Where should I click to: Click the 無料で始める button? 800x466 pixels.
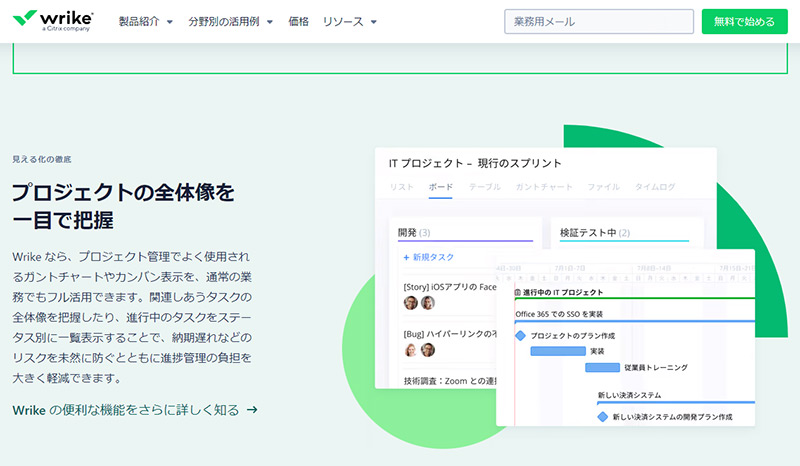tap(744, 21)
